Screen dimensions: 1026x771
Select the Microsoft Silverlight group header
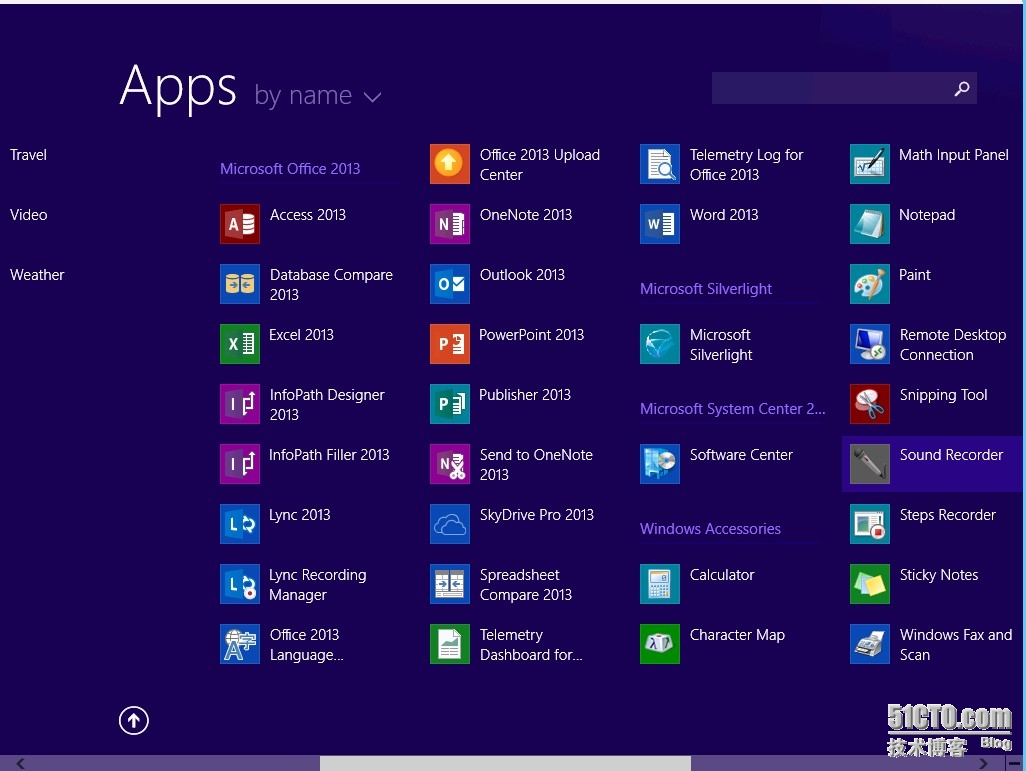(x=706, y=289)
